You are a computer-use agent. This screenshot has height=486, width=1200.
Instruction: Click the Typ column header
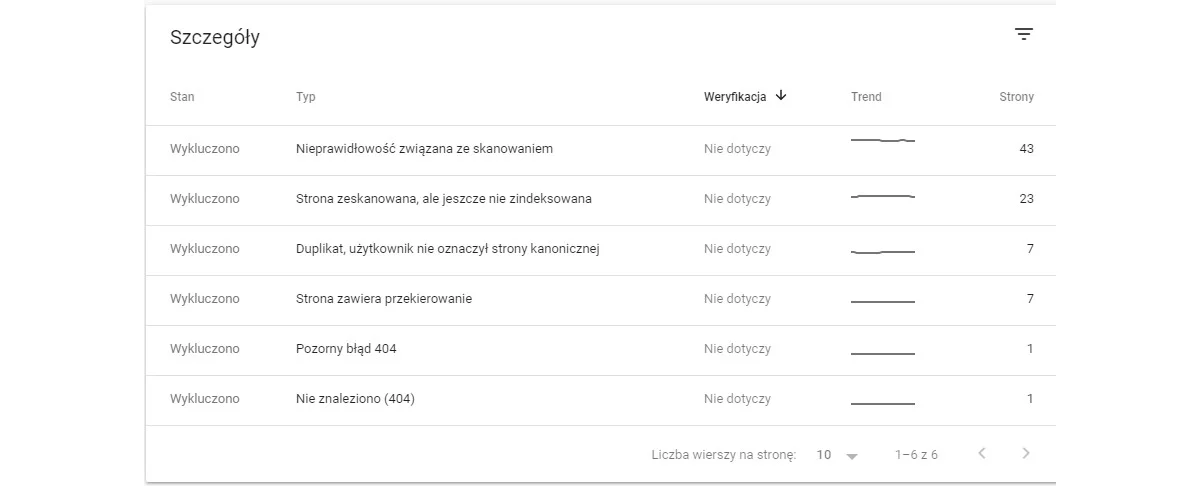(x=306, y=97)
